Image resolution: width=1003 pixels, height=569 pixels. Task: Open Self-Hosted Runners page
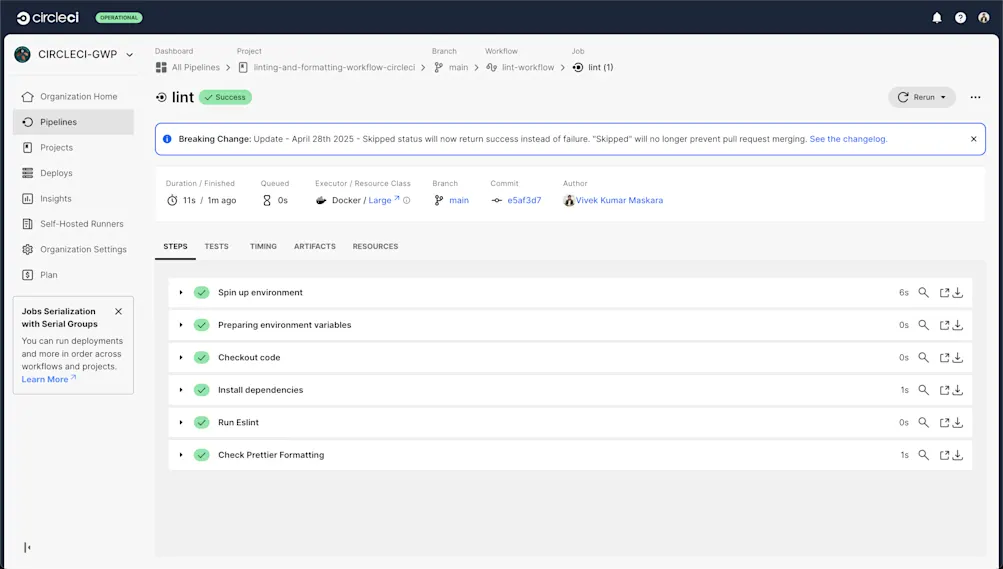click(x=73, y=224)
